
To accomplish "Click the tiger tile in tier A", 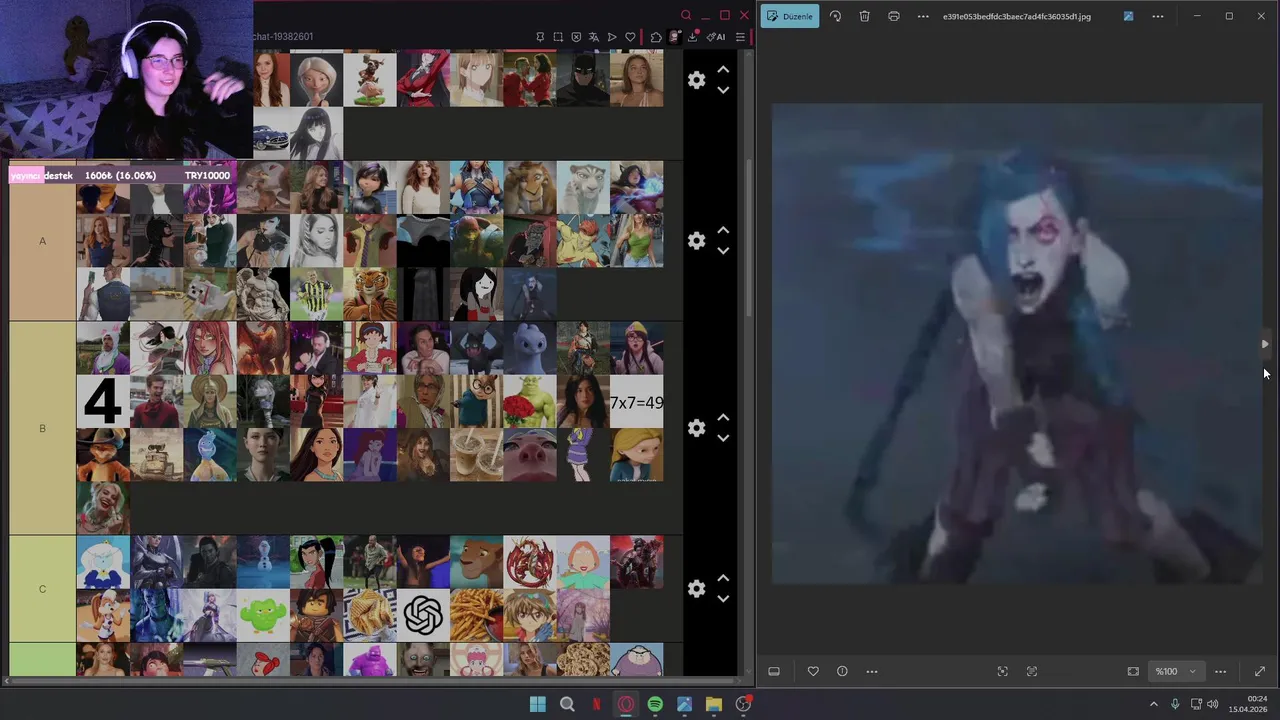I will click(370, 294).
